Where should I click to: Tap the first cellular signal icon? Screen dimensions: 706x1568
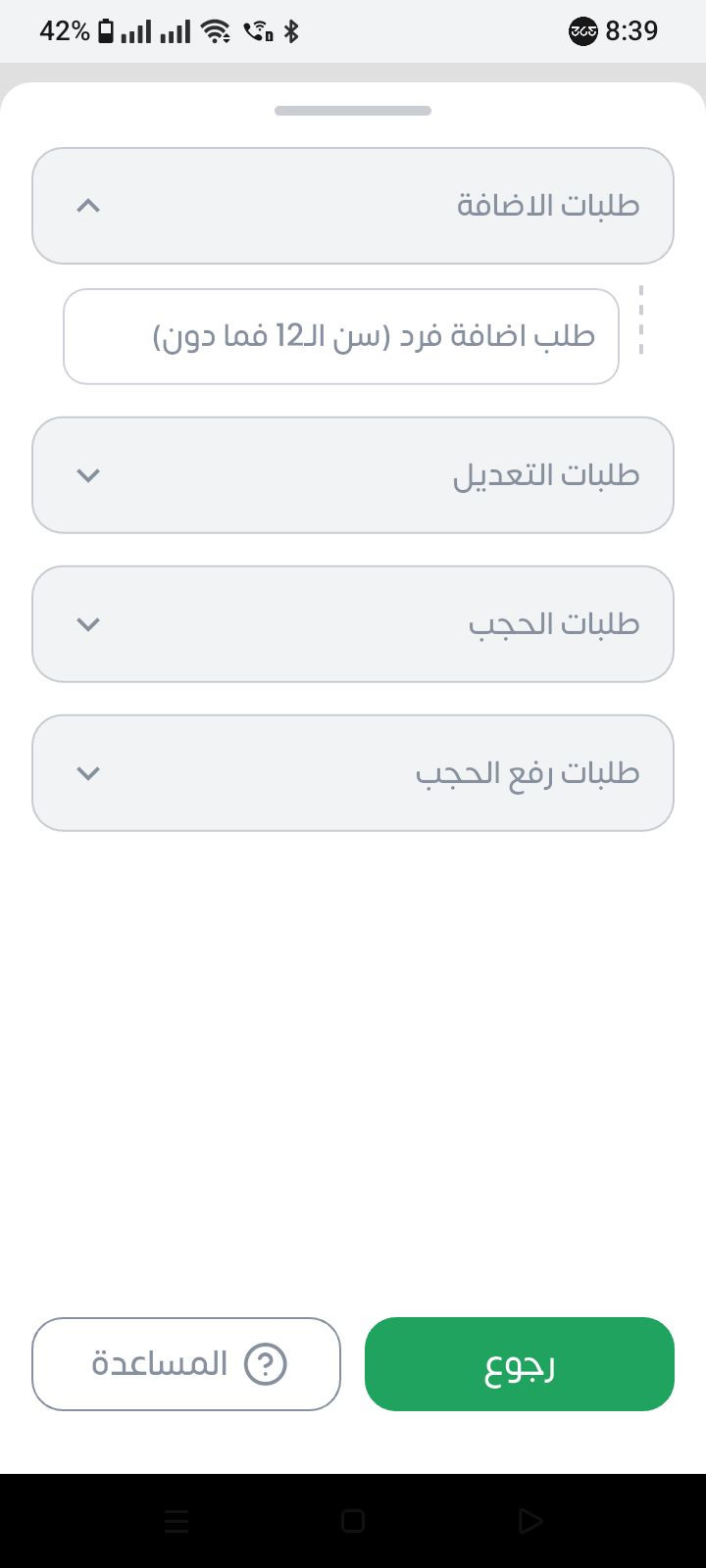click(x=136, y=31)
